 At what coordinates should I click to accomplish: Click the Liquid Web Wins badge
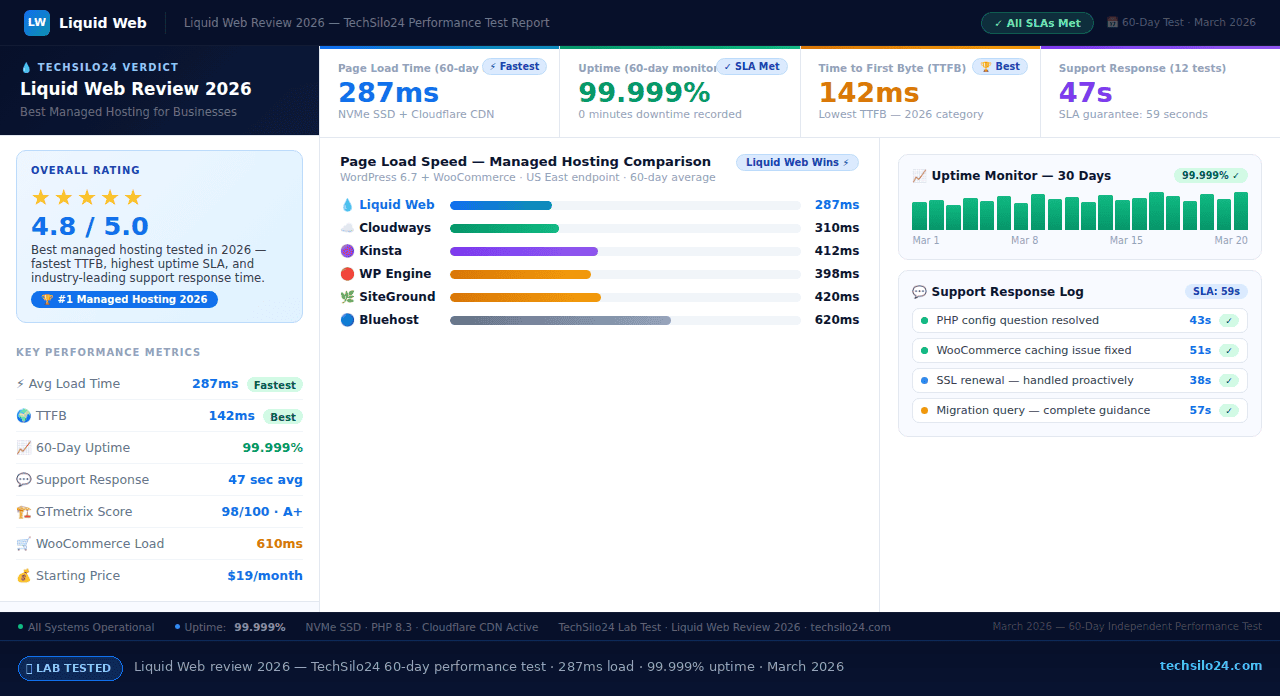[x=797, y=162]
